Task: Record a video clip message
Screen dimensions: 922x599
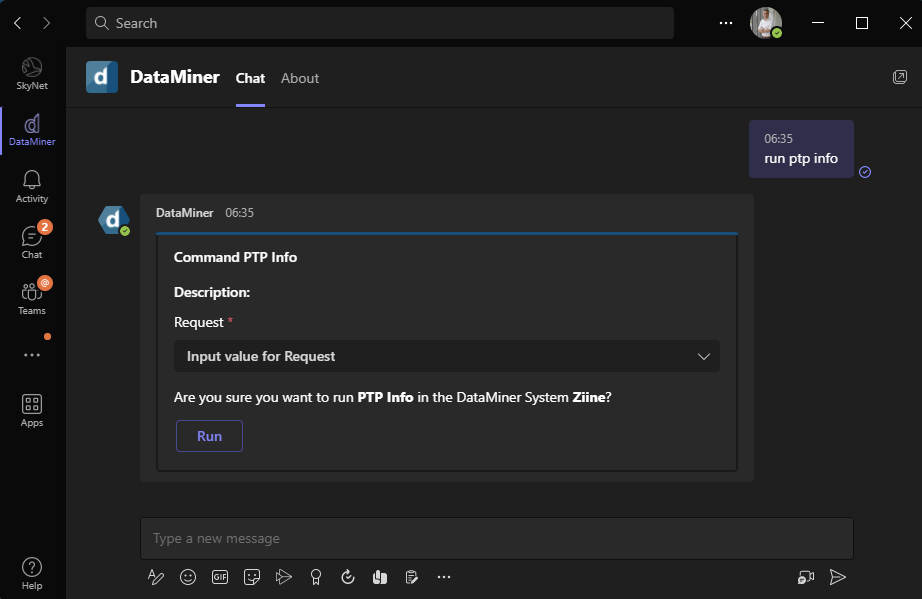Action: click(806, 577)
